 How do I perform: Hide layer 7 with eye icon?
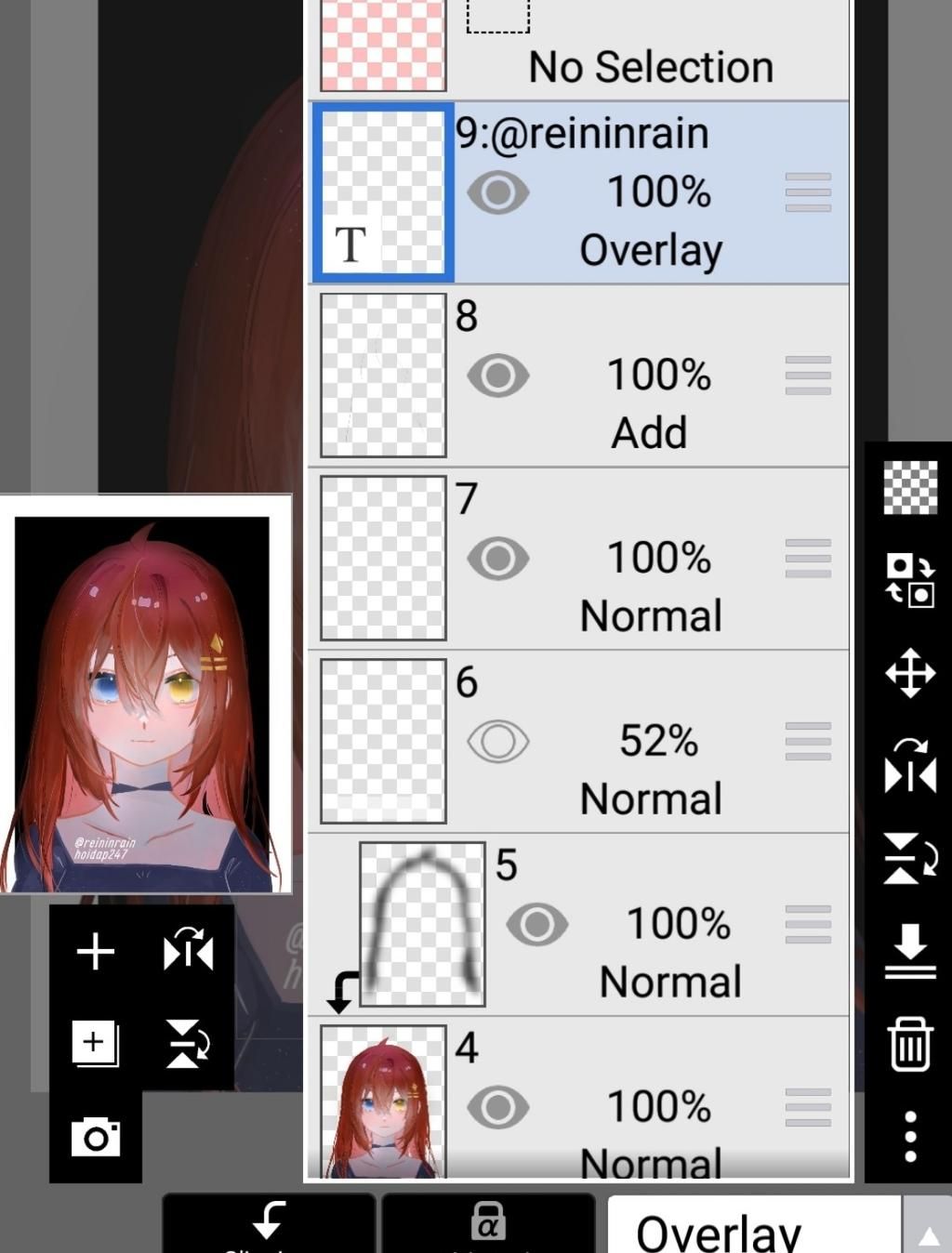tap(498, 559)
